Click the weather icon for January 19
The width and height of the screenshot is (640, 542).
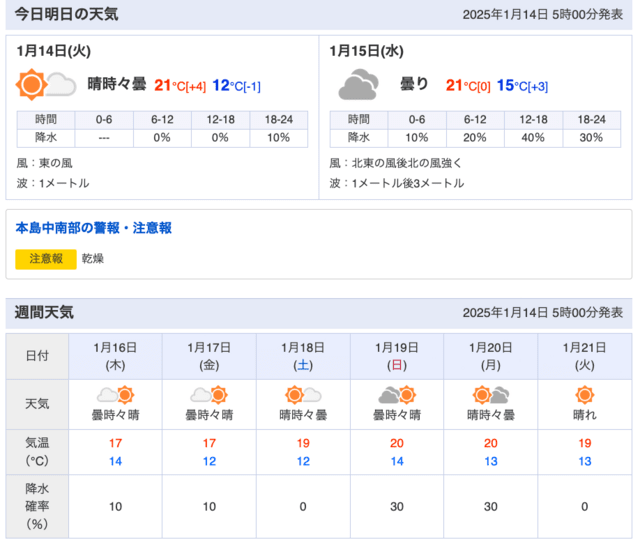[x=397, y=394]
